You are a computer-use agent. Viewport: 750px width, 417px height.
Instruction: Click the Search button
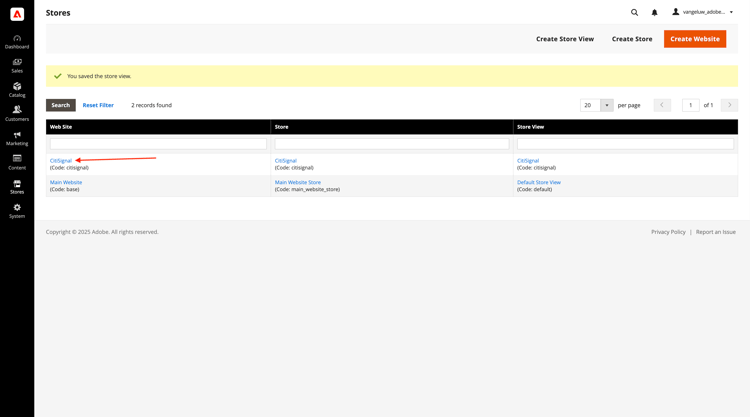pos(61,105)
